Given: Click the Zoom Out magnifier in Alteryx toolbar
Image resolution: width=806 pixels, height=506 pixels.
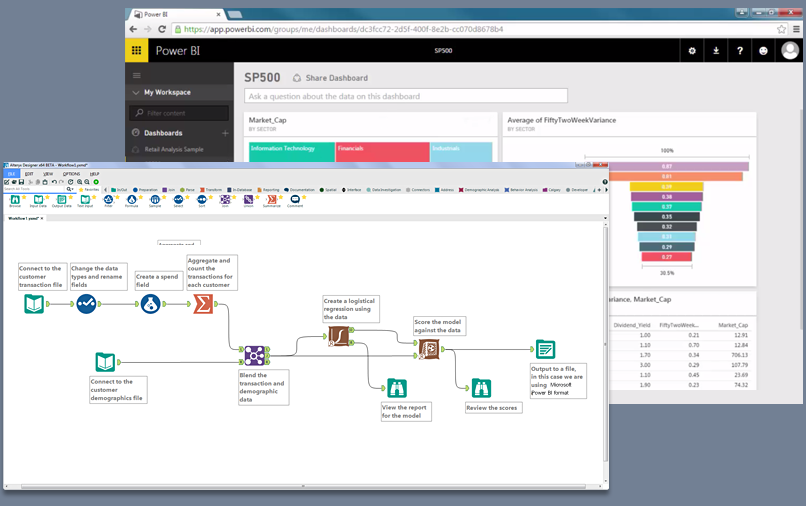Looking at the screenshot, I should (x=87, y=182).
